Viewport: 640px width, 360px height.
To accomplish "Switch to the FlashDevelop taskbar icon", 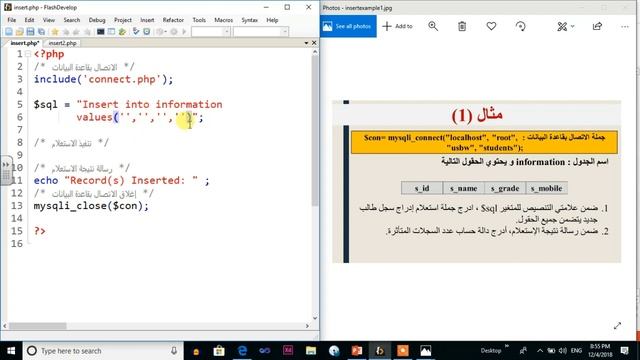I will click(x=380, y=351).
